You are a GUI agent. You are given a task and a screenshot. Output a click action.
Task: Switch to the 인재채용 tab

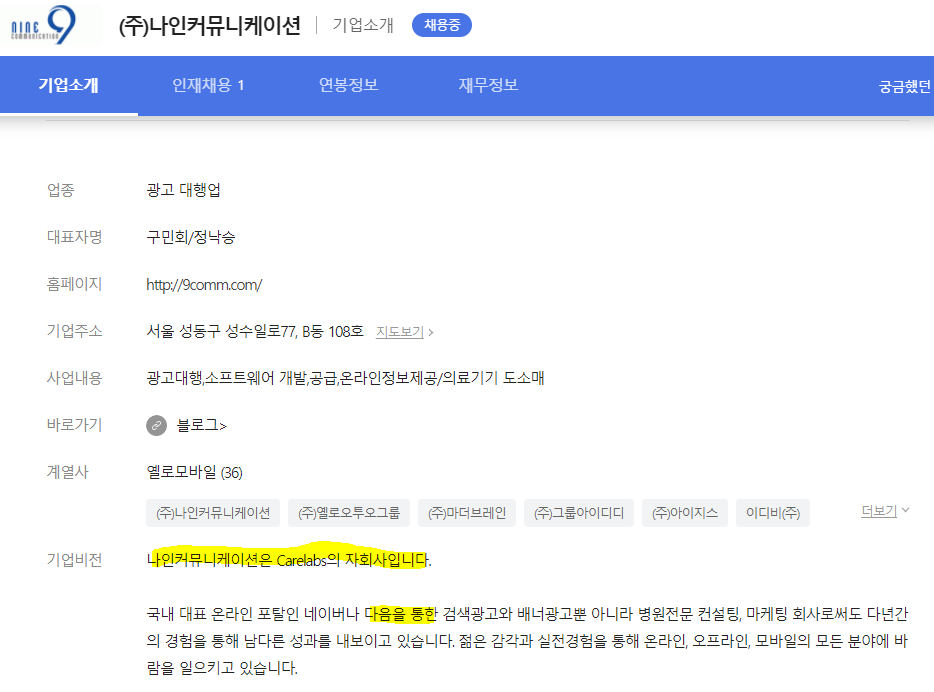[208, 85]
